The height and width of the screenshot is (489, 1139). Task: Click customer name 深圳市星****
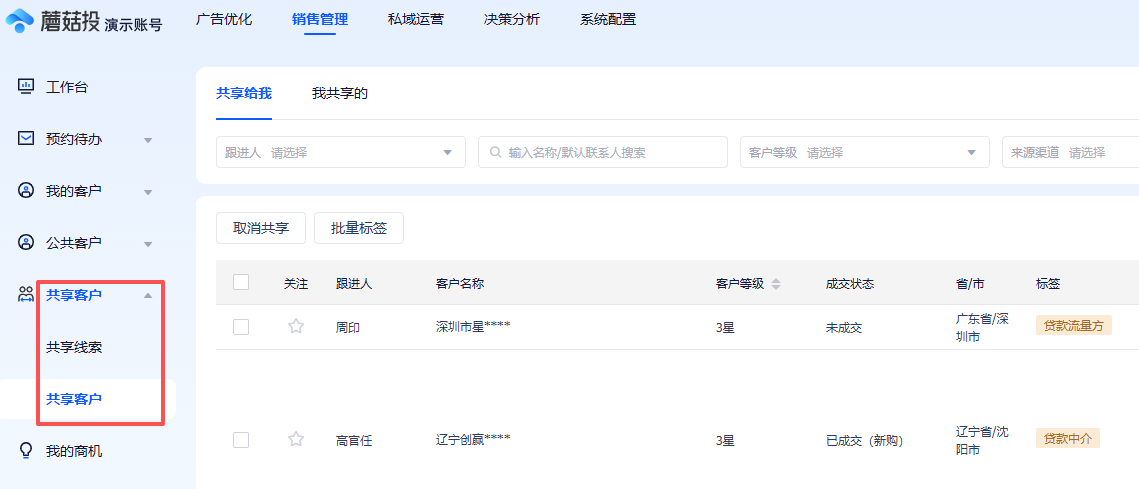(x=473, y=327)
